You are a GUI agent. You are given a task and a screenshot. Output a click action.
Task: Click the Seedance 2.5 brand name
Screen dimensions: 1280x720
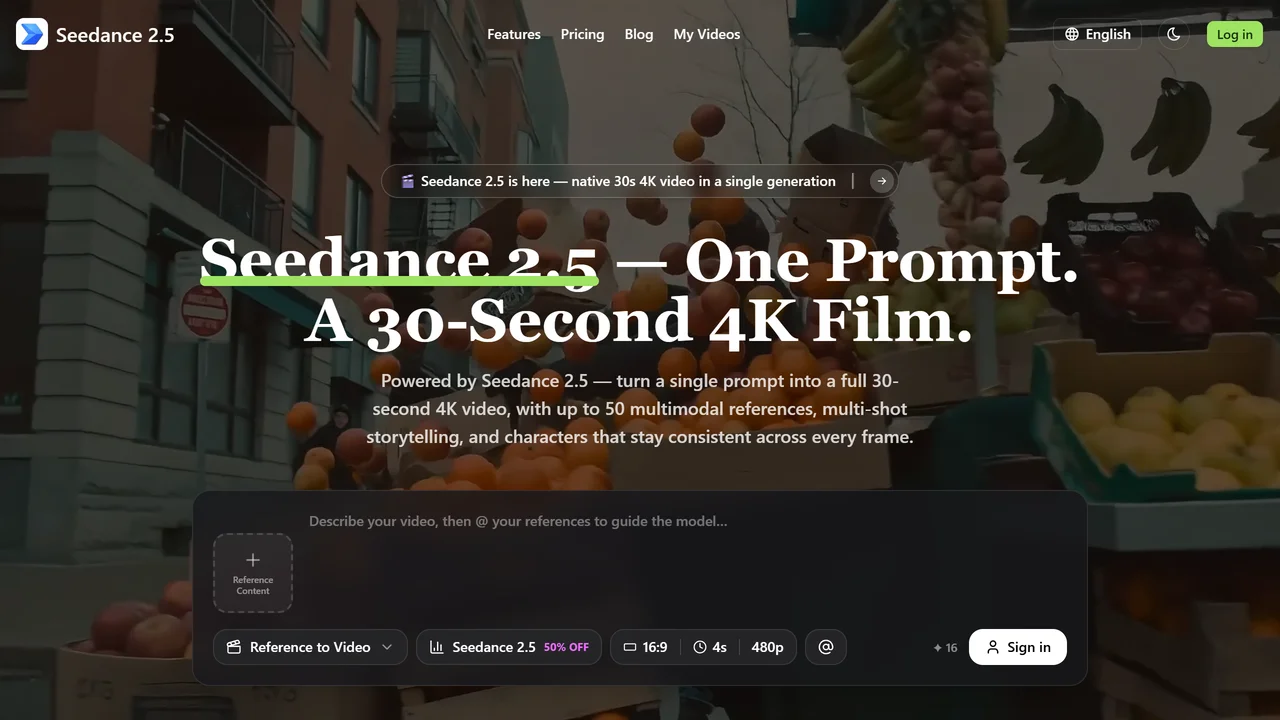tap(115, 35)
